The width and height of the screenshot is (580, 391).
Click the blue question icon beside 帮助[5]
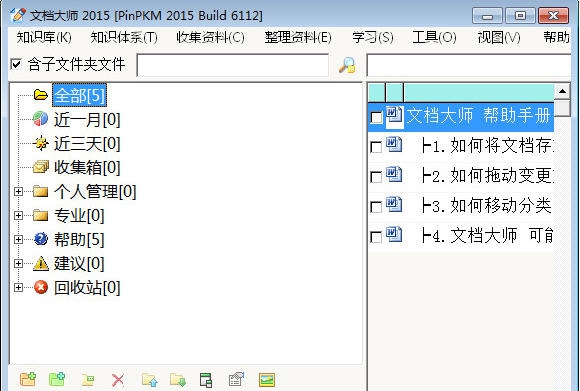pyautogui.click(x=41, y=239)
